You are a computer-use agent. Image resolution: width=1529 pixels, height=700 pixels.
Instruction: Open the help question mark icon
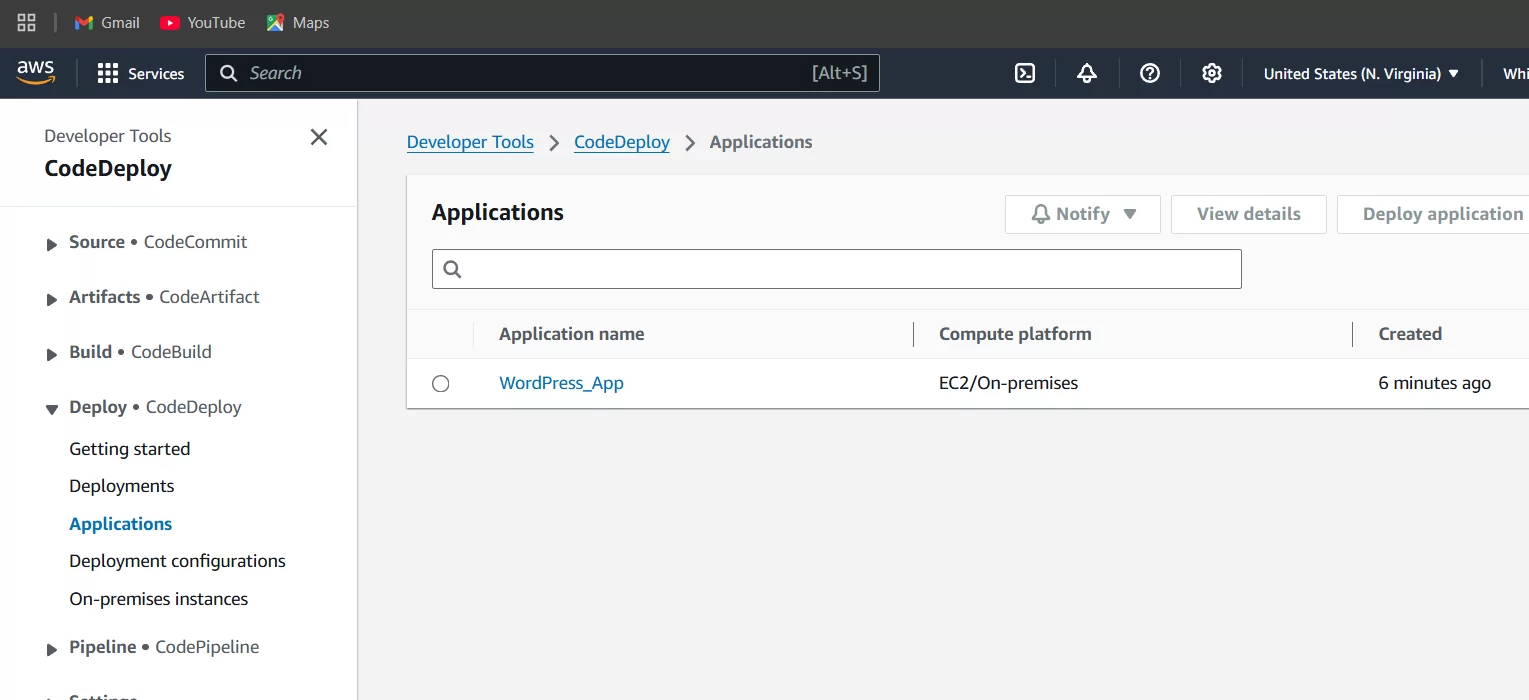click(x=1150, y=73)
